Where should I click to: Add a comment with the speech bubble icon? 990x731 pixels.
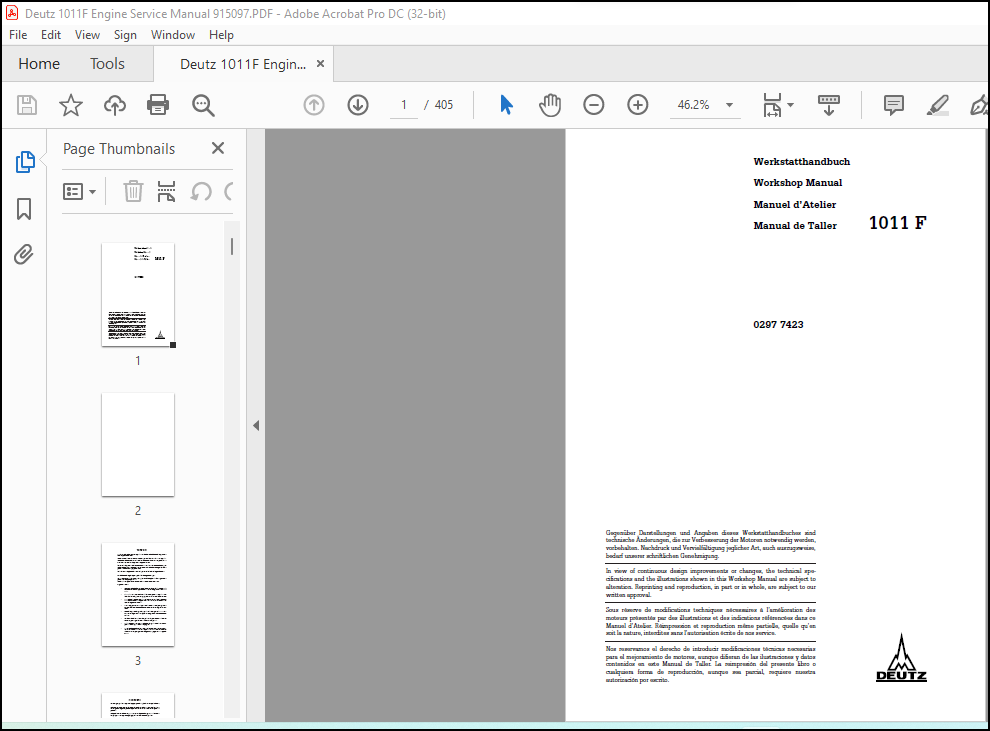(x=893, y=105)
